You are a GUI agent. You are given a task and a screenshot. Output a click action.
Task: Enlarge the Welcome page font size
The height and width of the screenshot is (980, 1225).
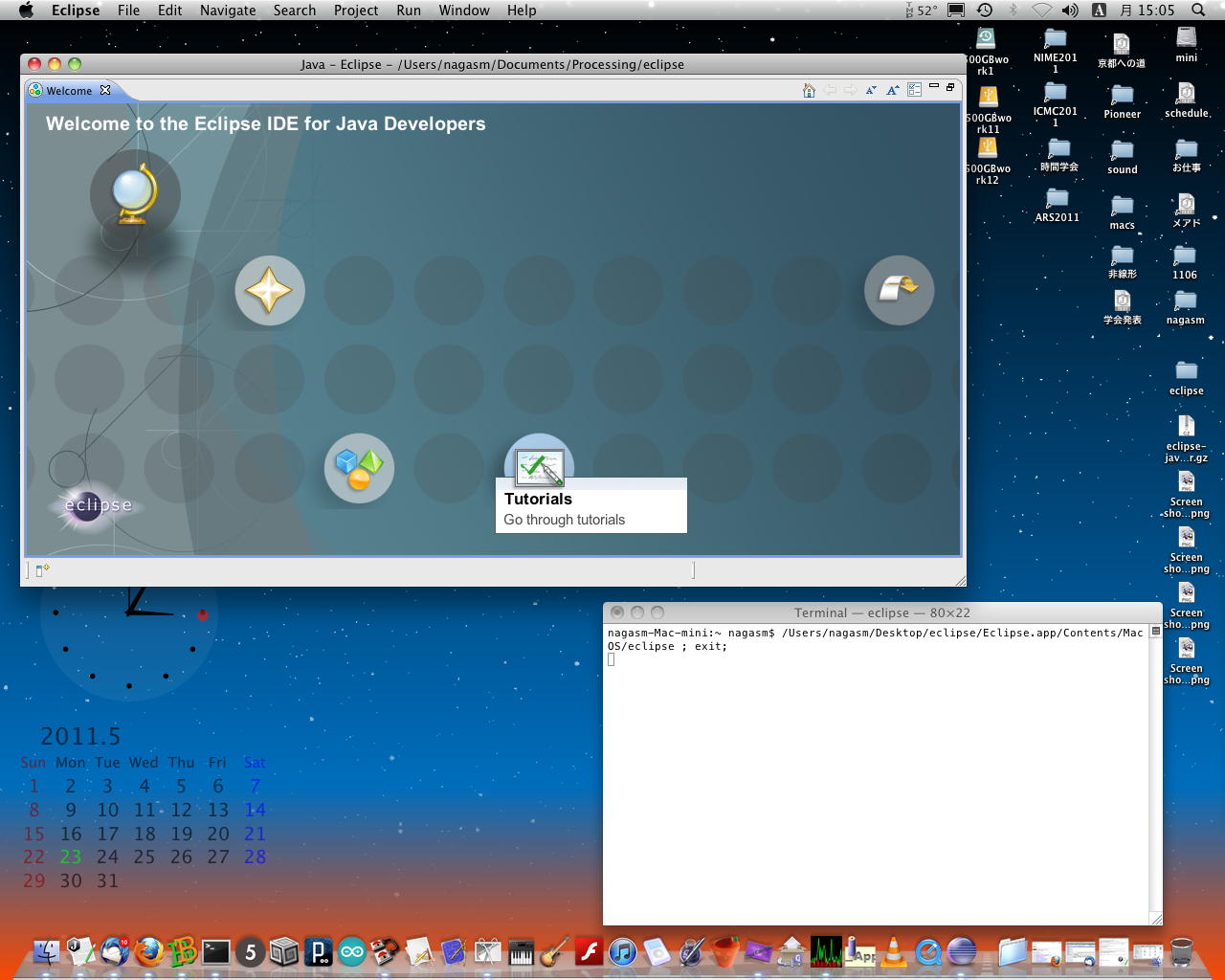pyautogui.click(x=892, y=90)
